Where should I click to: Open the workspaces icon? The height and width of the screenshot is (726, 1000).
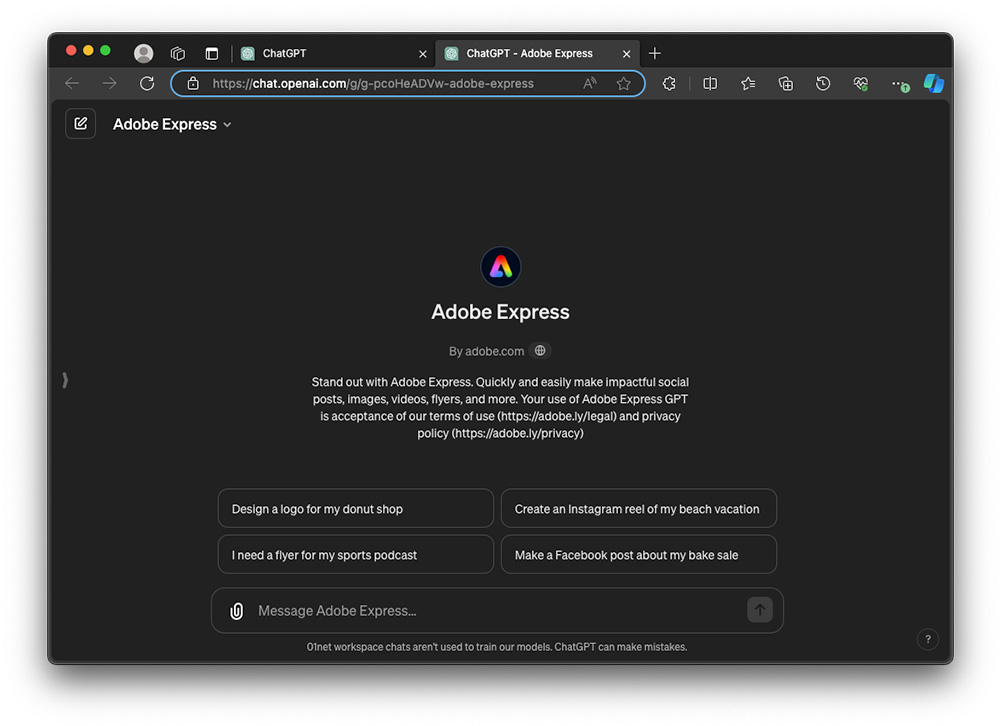click(x=178, y=54)
